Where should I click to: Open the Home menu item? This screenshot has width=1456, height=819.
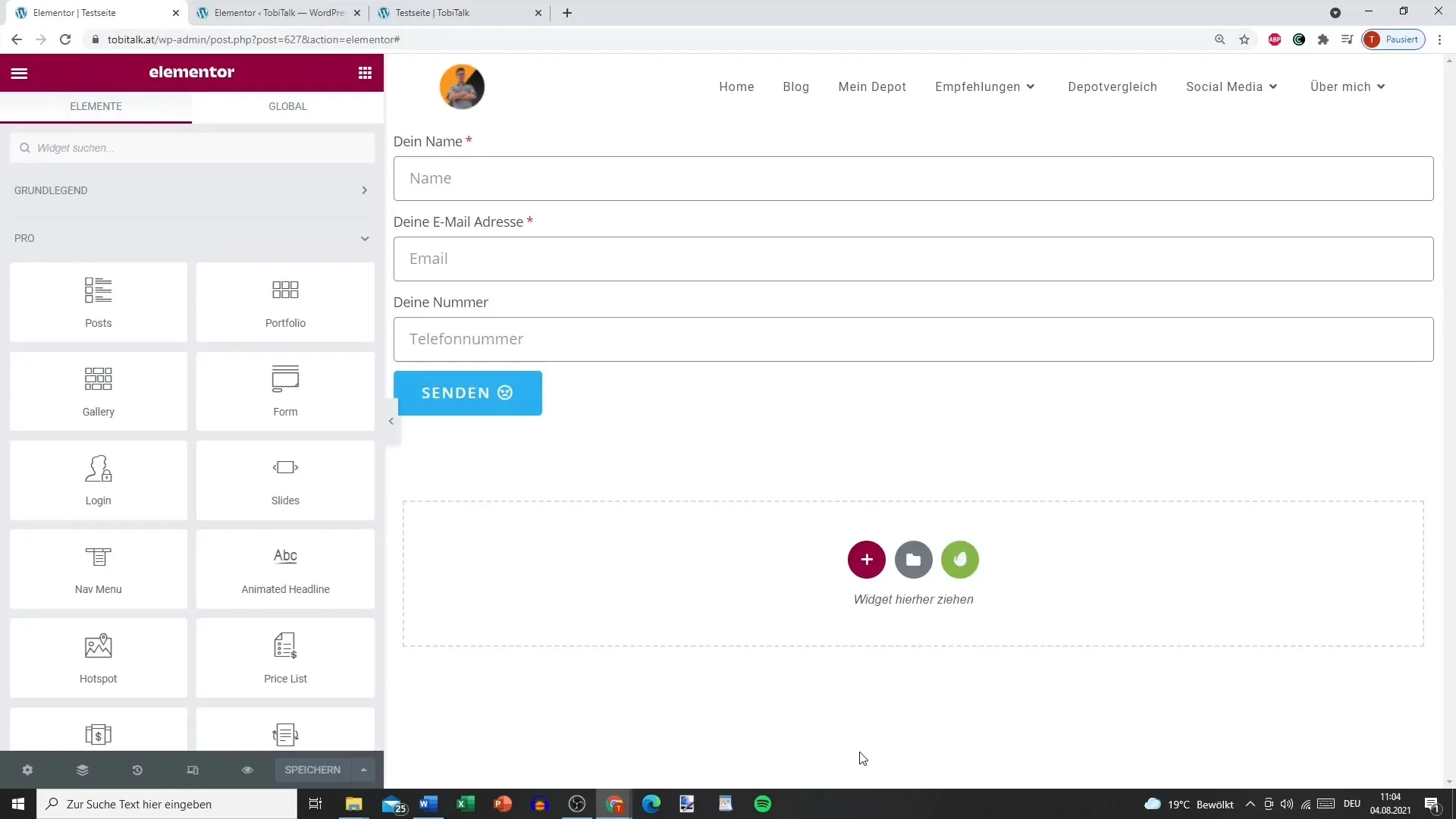[736, 87]
